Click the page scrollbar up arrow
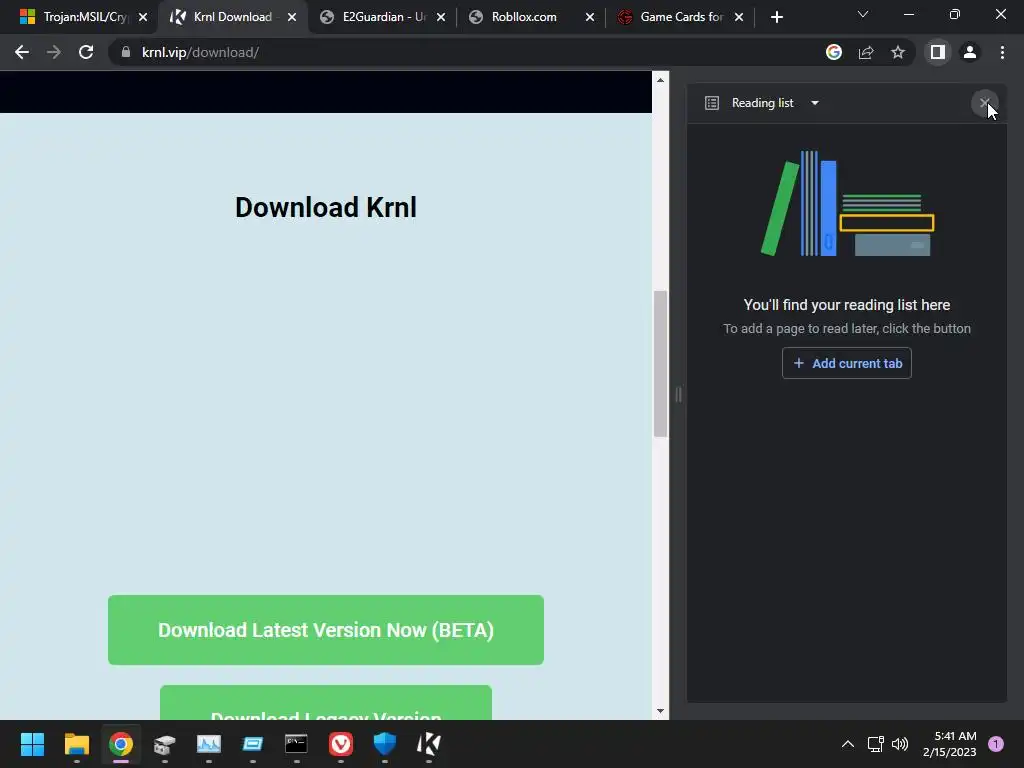This screenshot has width=1024, height=768. [x=660, y=80]
